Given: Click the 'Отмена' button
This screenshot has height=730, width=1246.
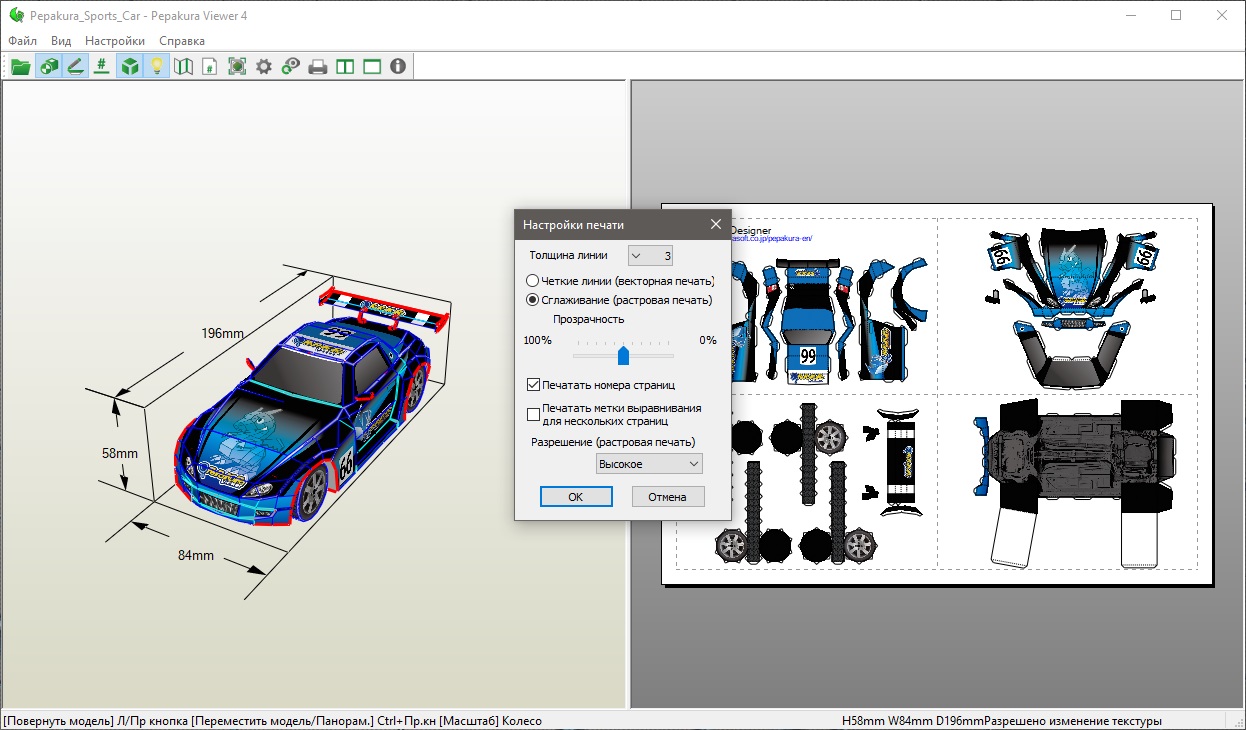Looking at the screenshot, I should pos(667,497).
